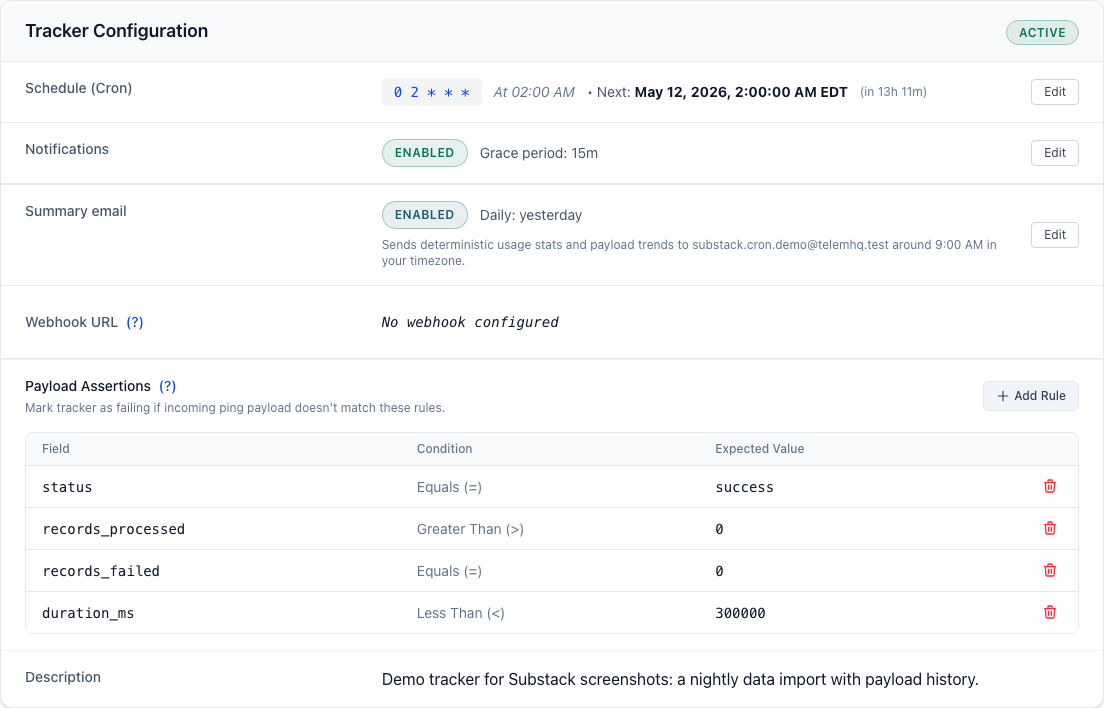Click 'No webhook configured' text
Screen dimensions: 1104x708
point(470,322)
